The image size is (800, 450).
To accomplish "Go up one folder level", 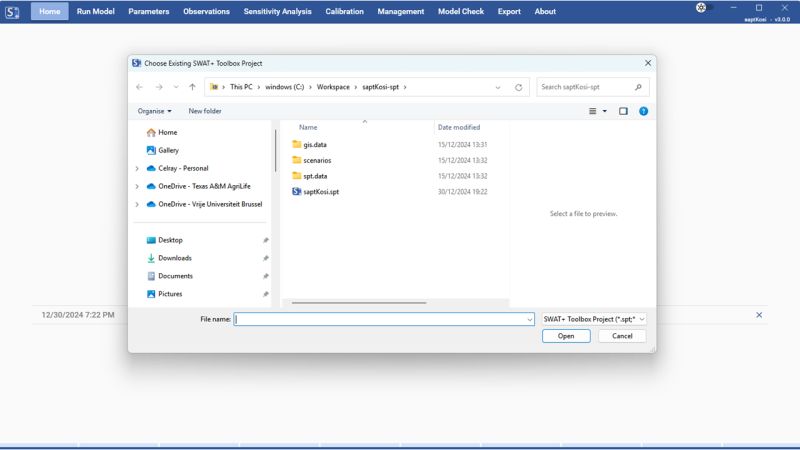I will point(192,87).
